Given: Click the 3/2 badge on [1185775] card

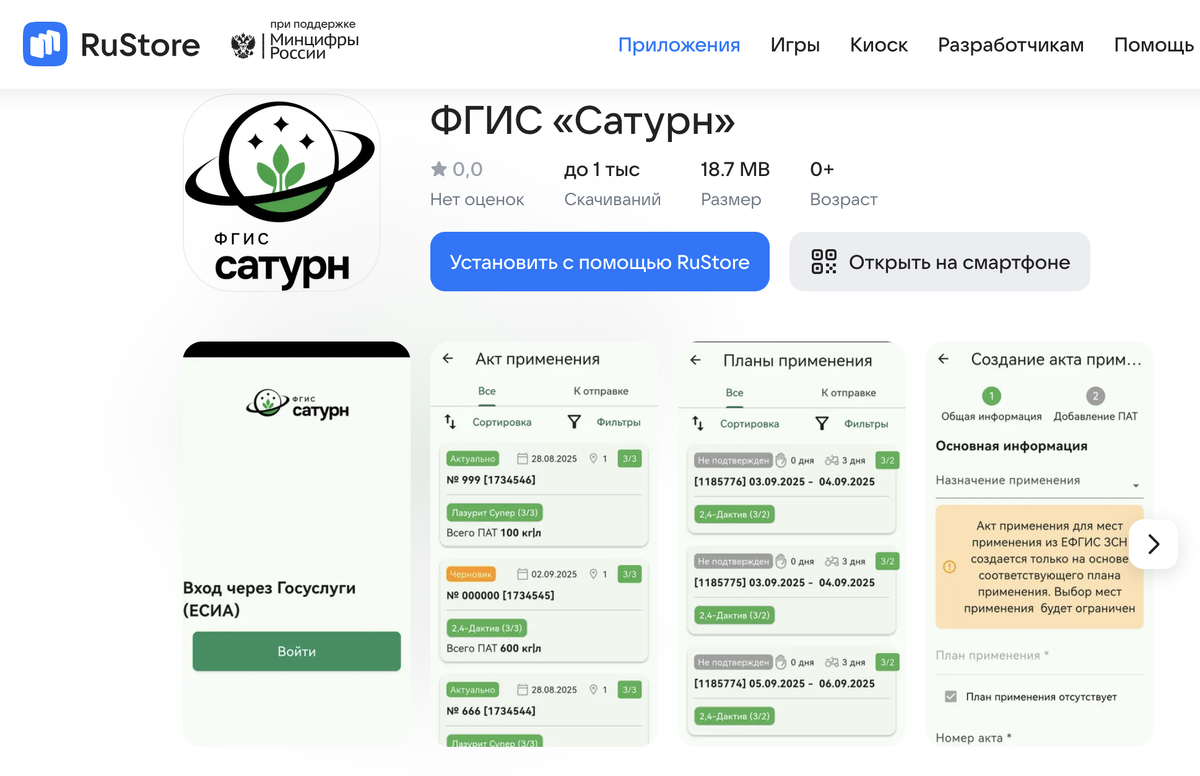Looking at the screenshot, I should pos(887,561).
